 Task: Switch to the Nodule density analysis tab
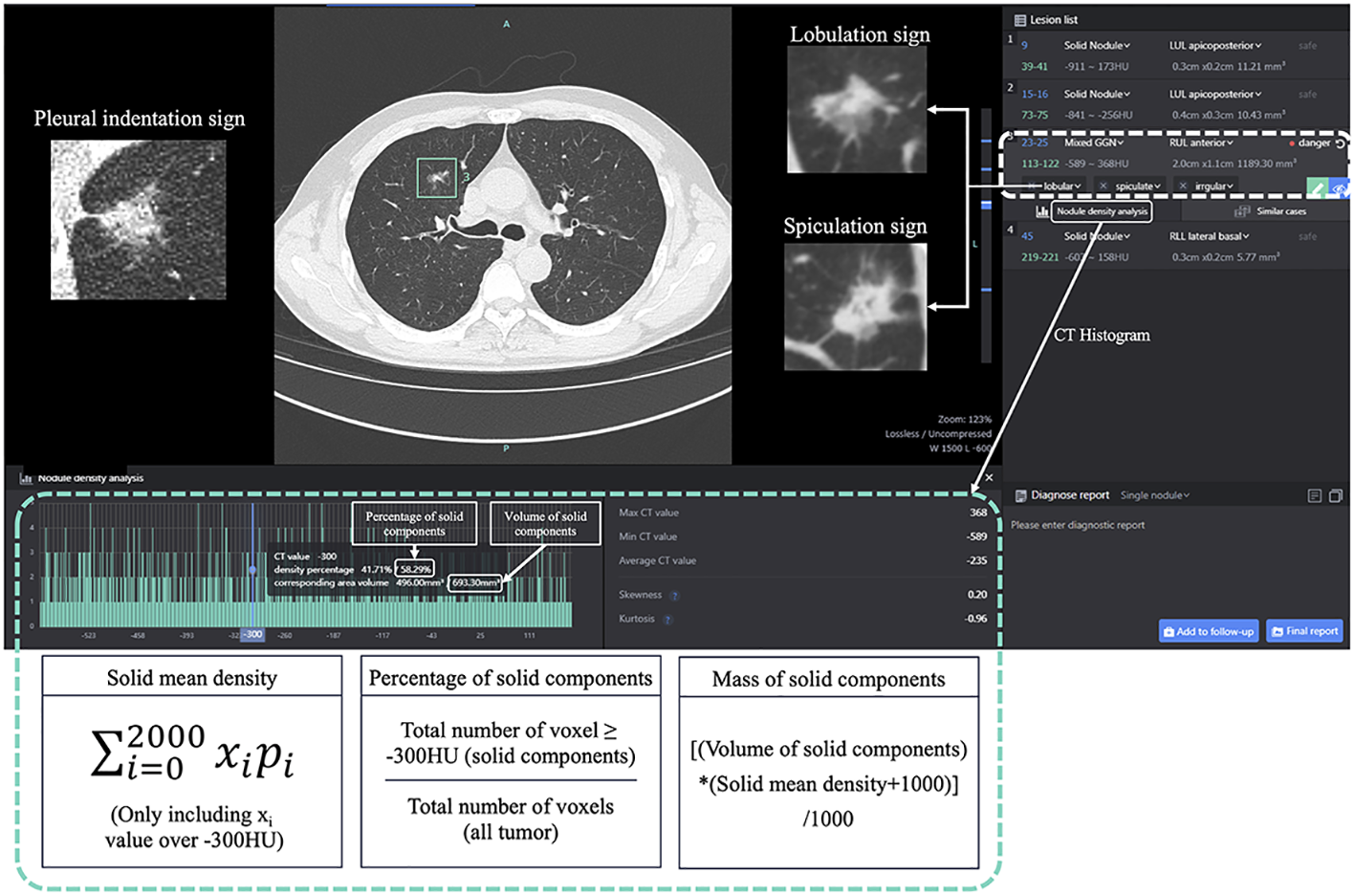[x=1102, y=211]
